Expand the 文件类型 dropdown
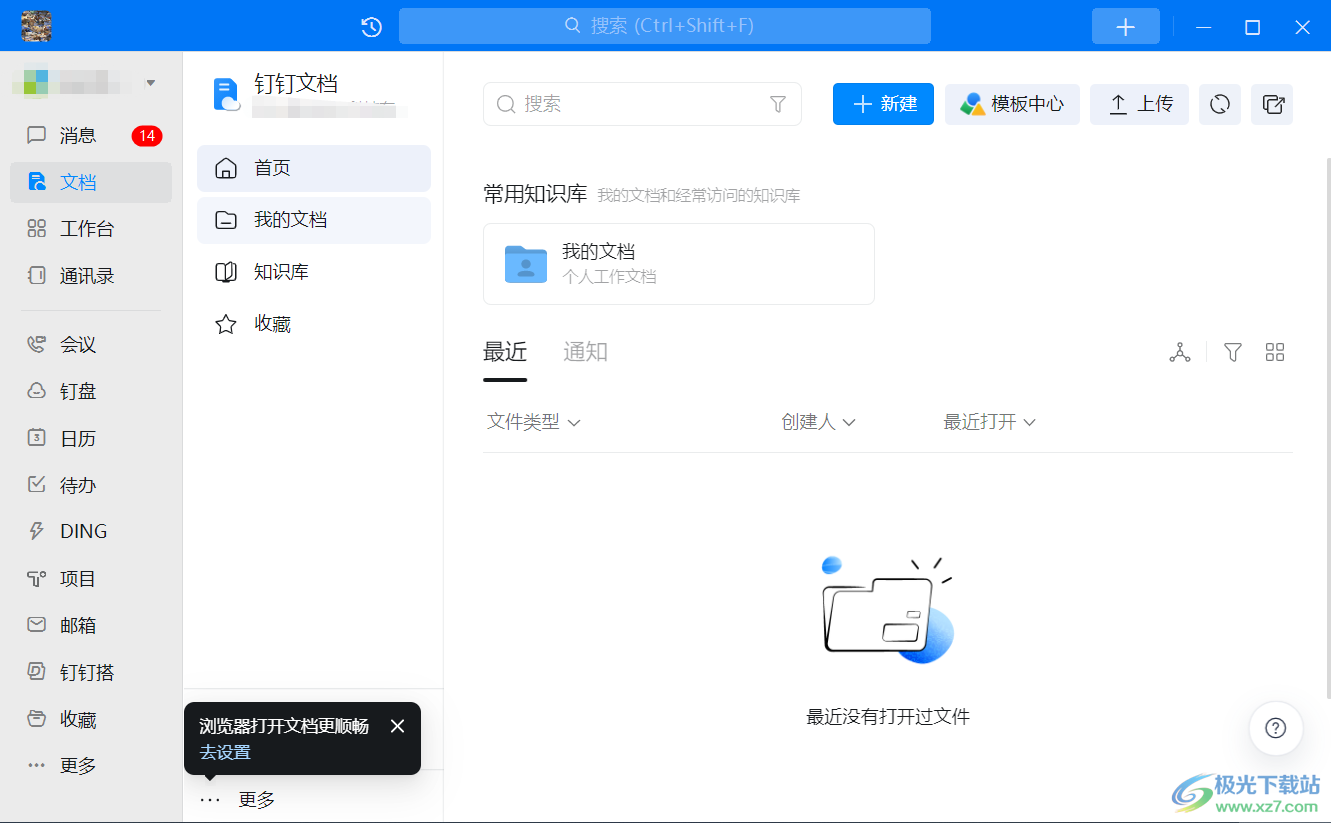The height and width of the screenshot is (823, 1331). point(534,422)
